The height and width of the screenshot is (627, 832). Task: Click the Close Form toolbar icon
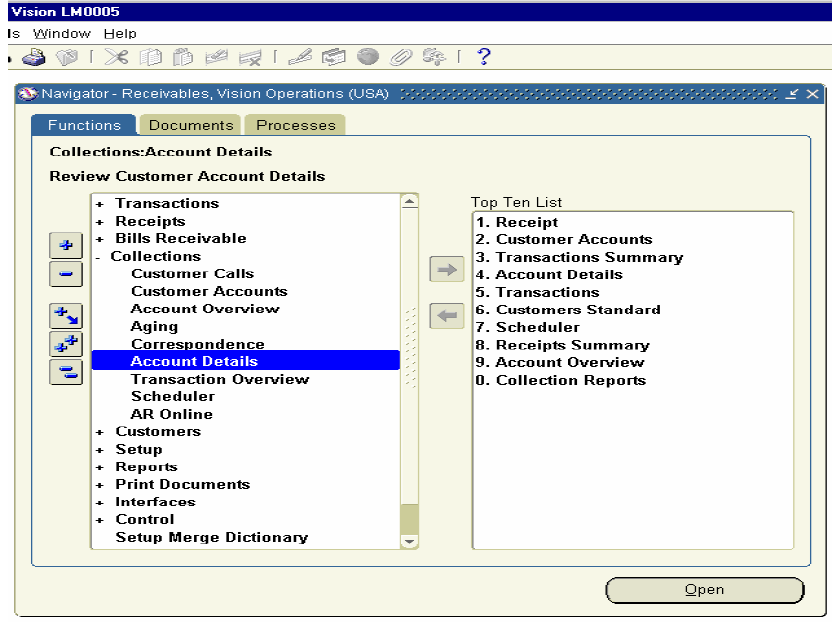pos(67,57)
